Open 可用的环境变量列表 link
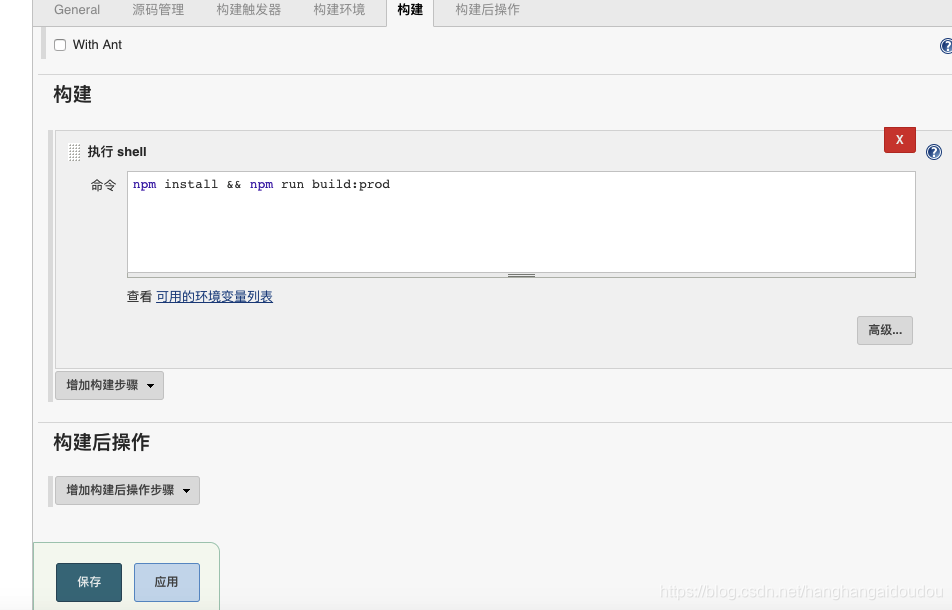 [214, 296]
